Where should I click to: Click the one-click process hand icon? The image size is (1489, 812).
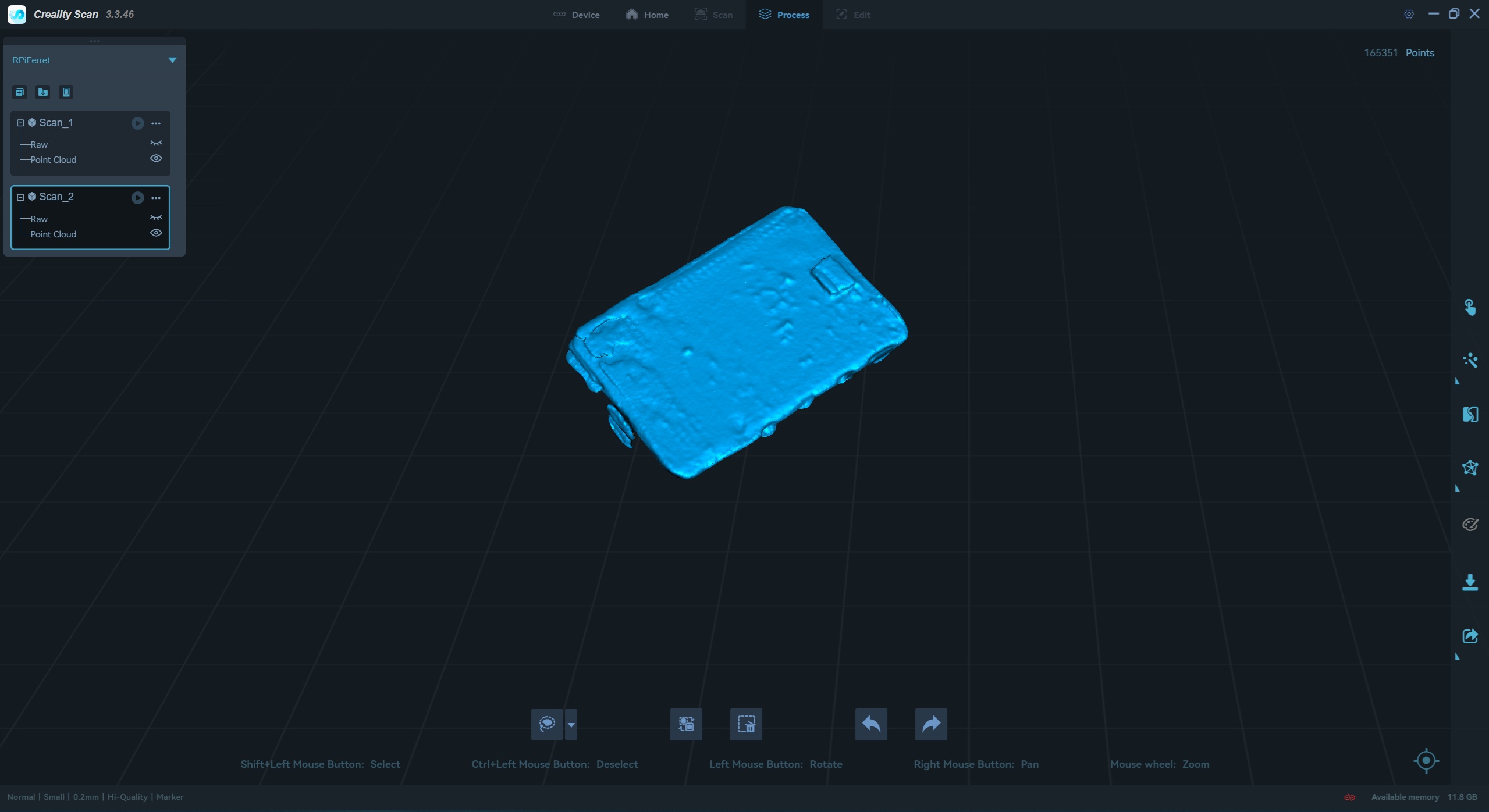click(1470, 307)
